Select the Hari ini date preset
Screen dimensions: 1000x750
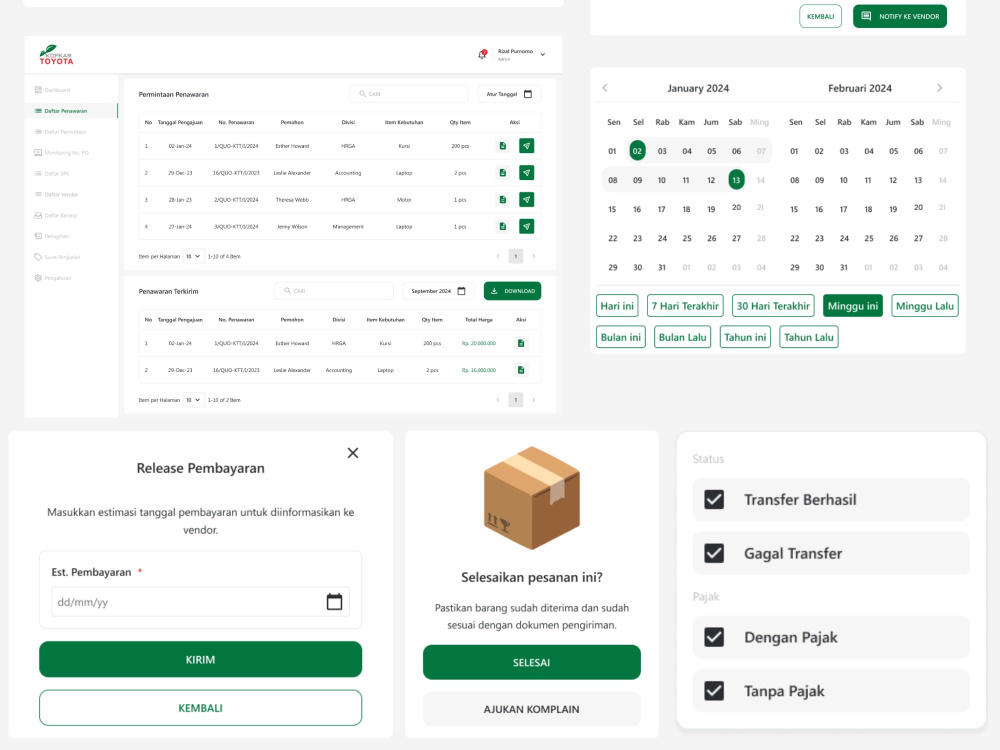[617, 306]
